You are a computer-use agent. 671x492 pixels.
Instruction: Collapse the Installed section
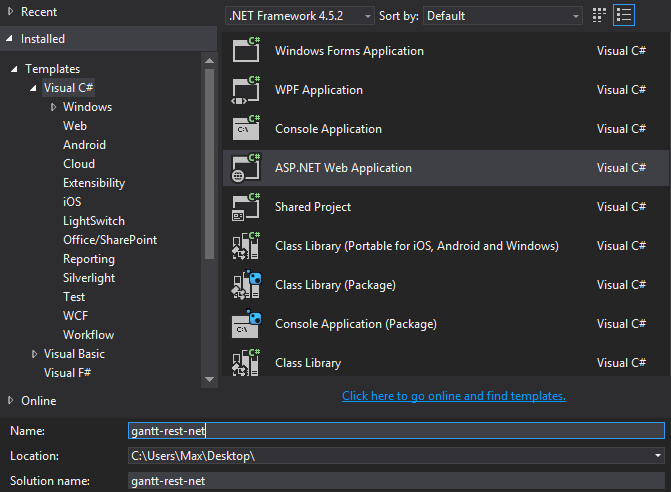pos(10,39)
